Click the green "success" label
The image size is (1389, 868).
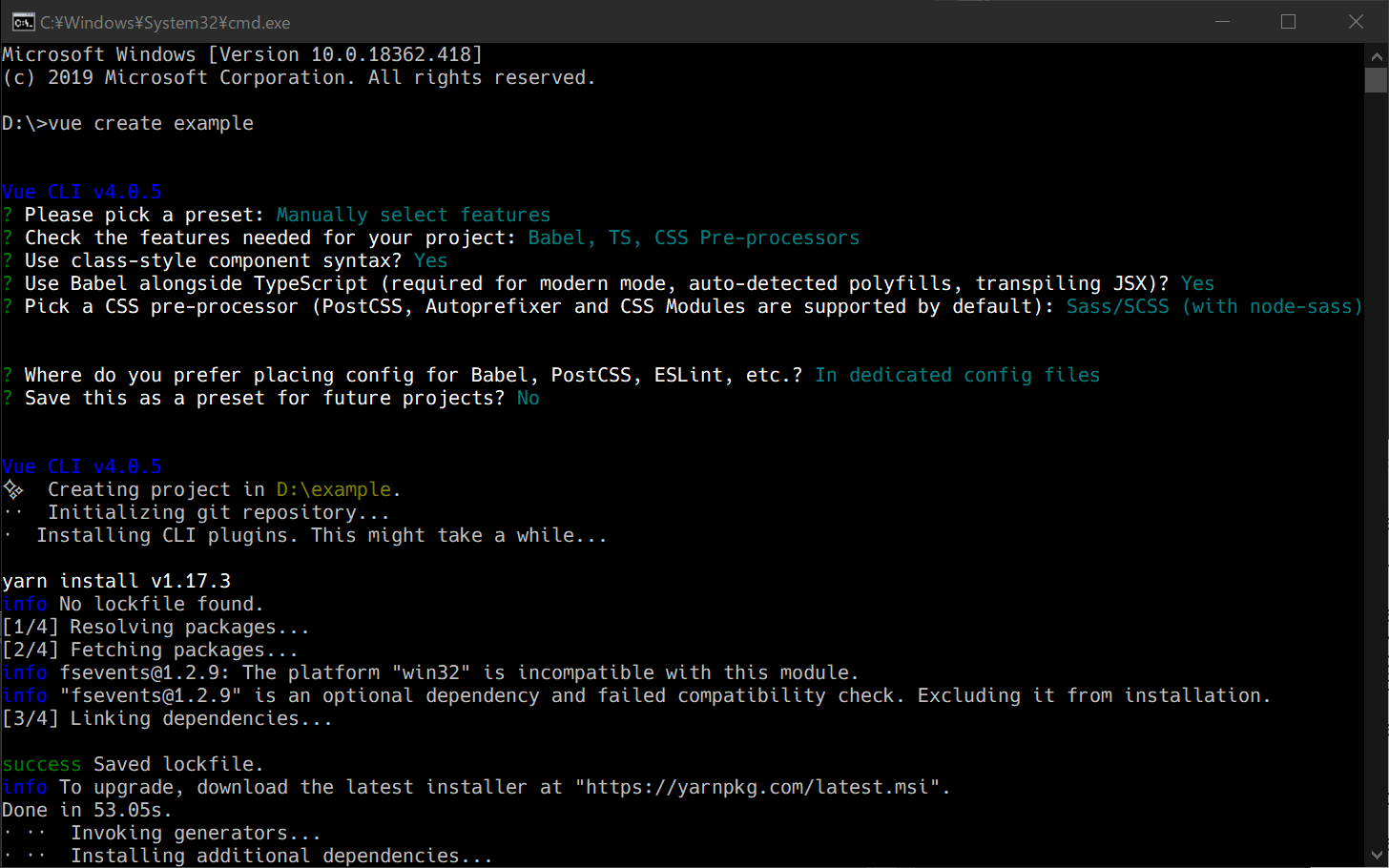(x=42, y=765)
